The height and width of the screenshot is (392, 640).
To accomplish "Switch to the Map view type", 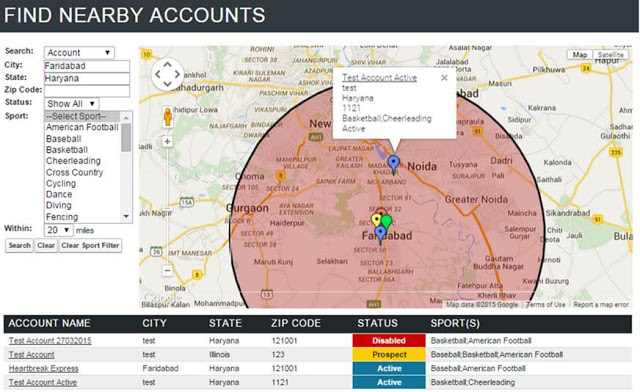I will [580, 55].
